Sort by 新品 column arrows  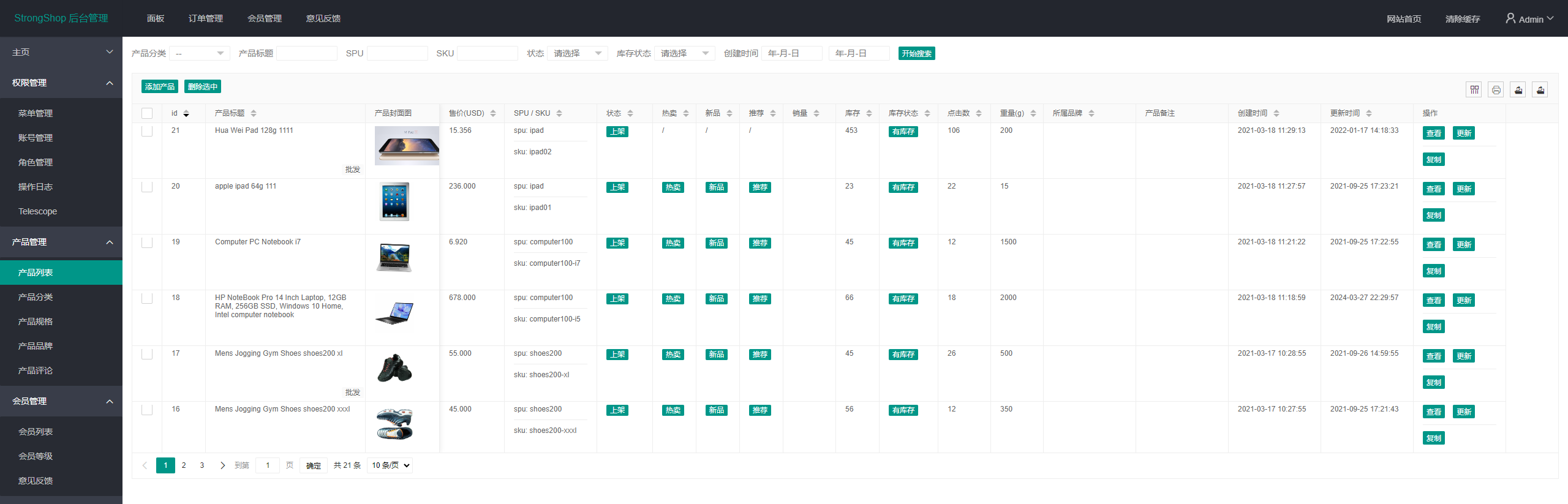tap(729, 113)
